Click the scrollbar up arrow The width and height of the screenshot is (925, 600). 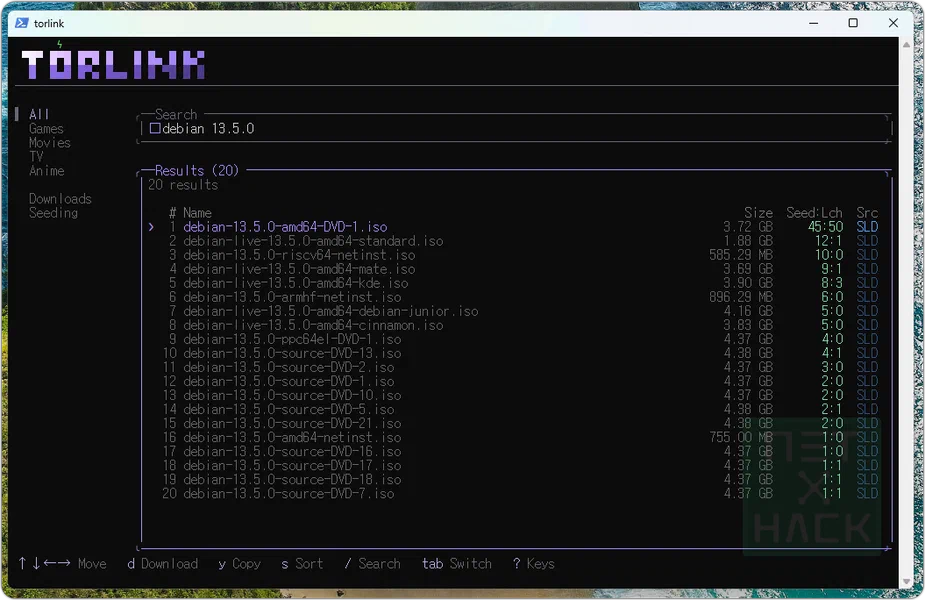point(907,45)
